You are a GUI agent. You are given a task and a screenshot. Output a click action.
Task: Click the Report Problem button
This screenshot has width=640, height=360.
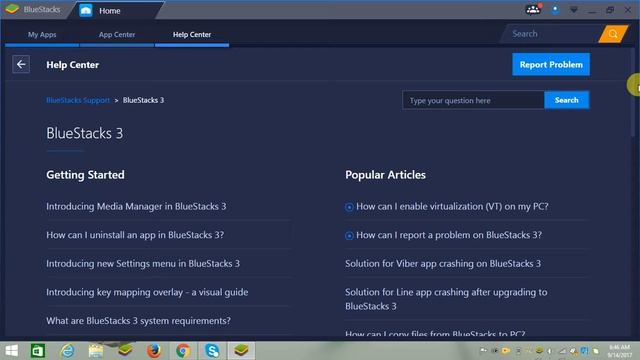(x=551, y=64)
